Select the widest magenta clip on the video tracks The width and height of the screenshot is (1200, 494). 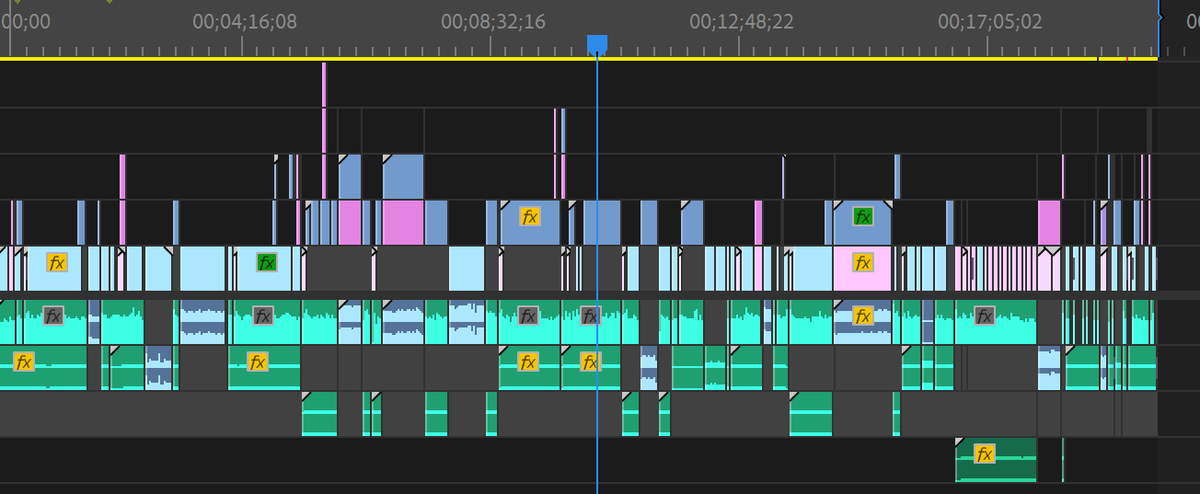pyautogui.click(x=404, y=222)
